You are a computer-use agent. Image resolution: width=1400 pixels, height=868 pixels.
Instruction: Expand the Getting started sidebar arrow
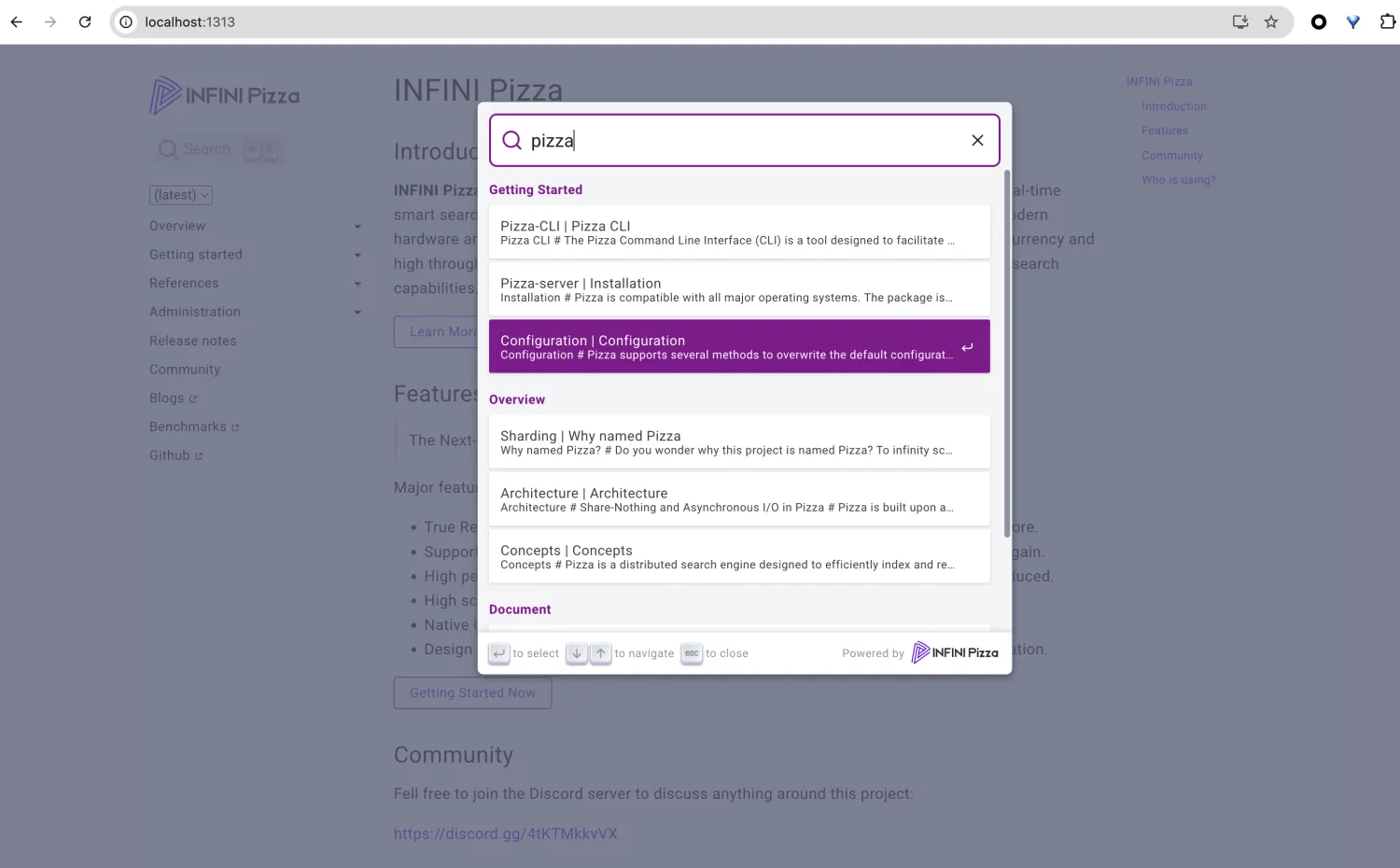(x=357, y=256)
